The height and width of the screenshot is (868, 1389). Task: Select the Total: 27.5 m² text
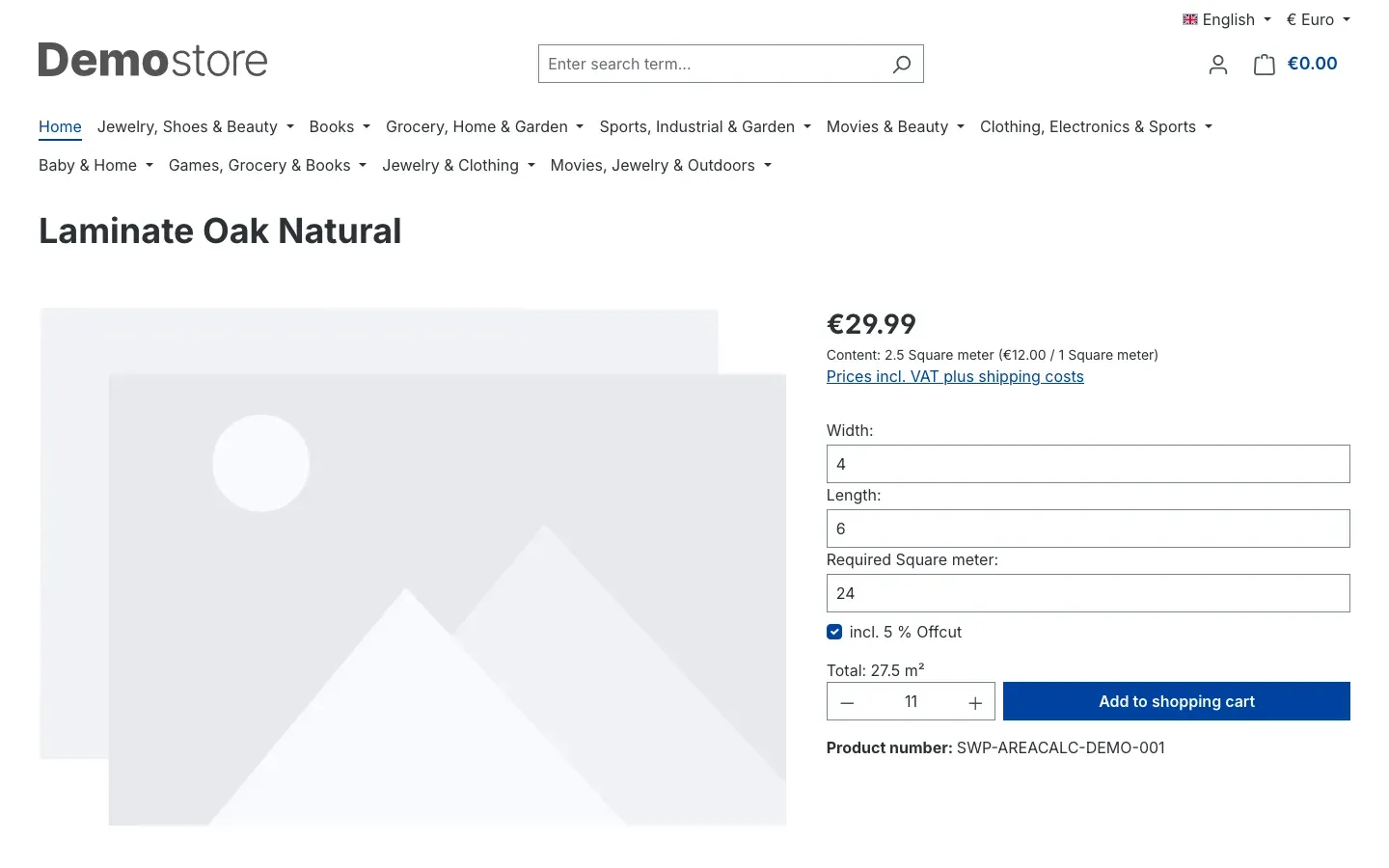pos(875,669)
